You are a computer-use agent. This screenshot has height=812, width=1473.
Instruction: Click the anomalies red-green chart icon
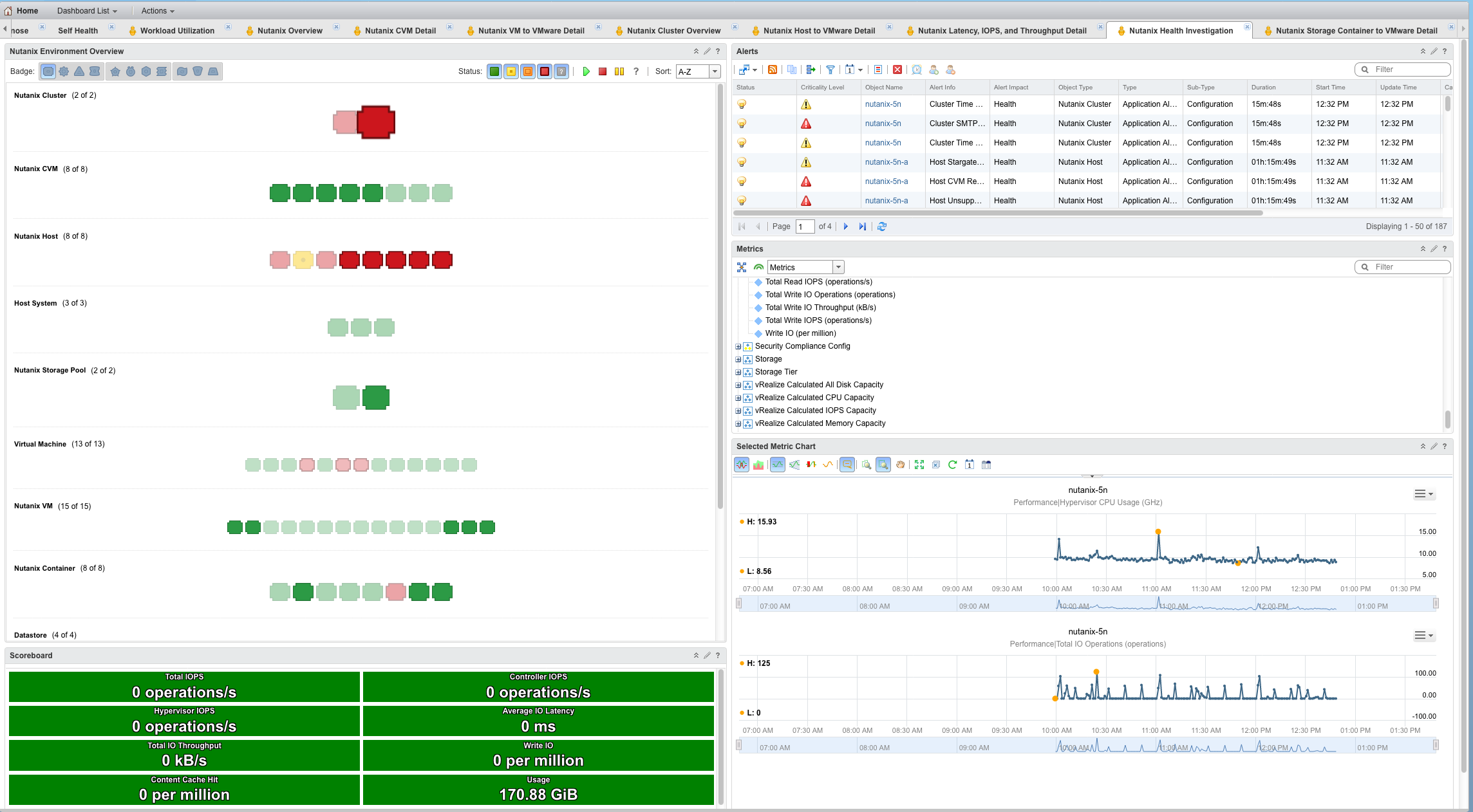coord(811,465)
